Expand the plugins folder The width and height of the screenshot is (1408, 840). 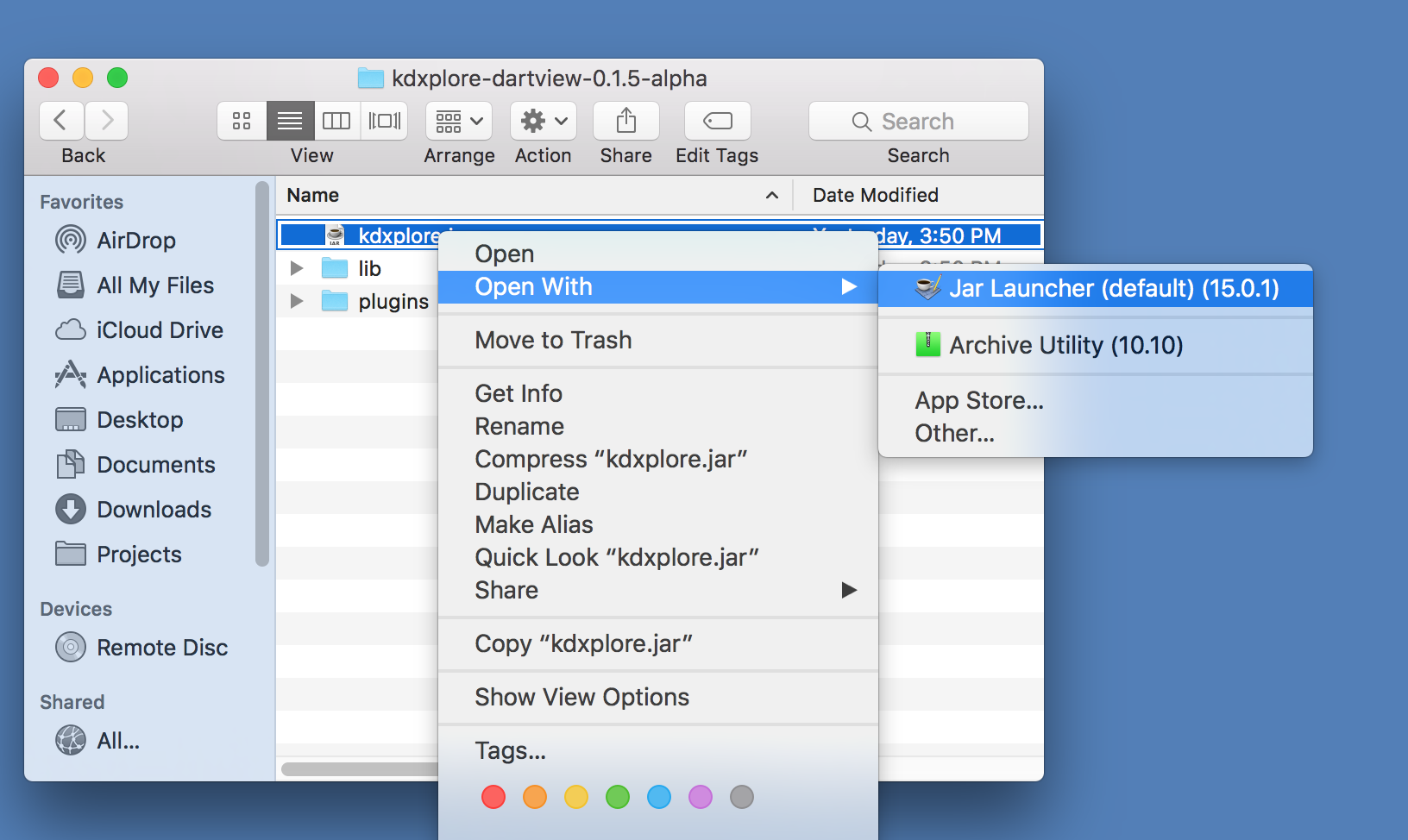tap(297, 301)
